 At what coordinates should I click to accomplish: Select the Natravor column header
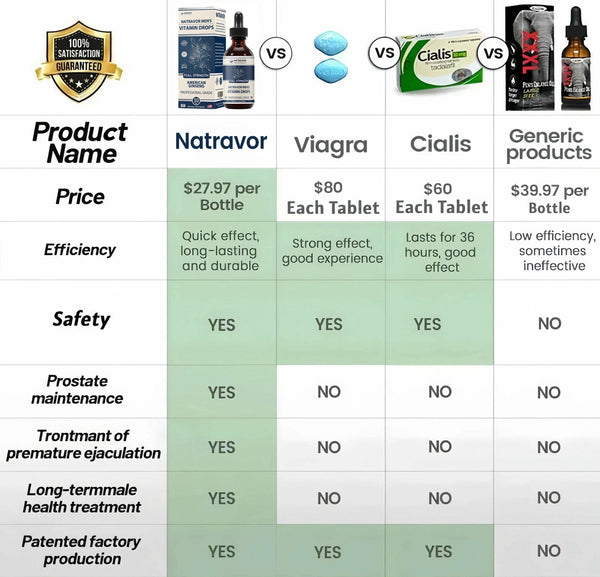[x=221, y=141]
